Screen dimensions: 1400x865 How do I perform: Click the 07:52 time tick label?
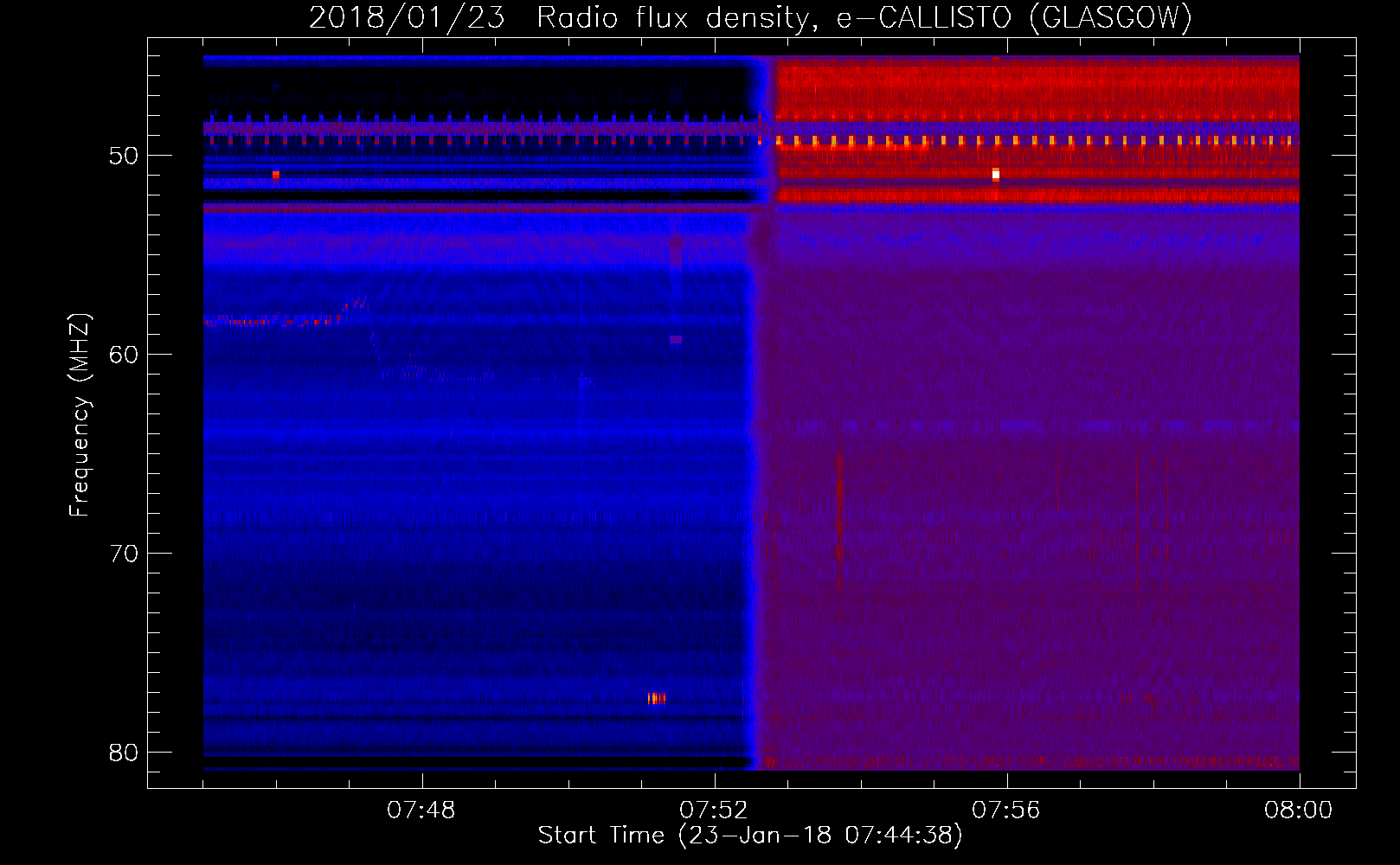pyautogui.click(x=713, y=811)
